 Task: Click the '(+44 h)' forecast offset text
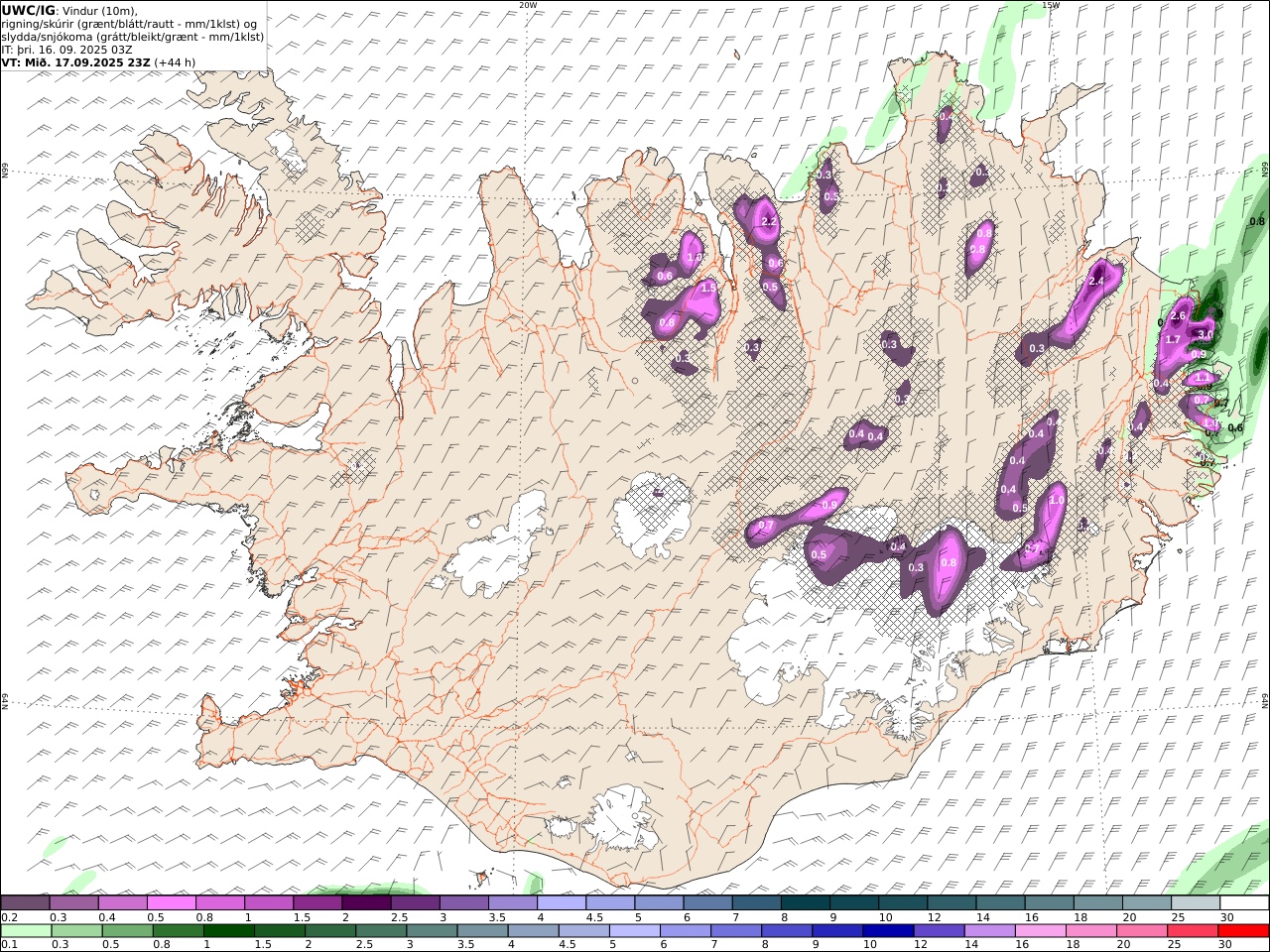[x=175, y=62]
